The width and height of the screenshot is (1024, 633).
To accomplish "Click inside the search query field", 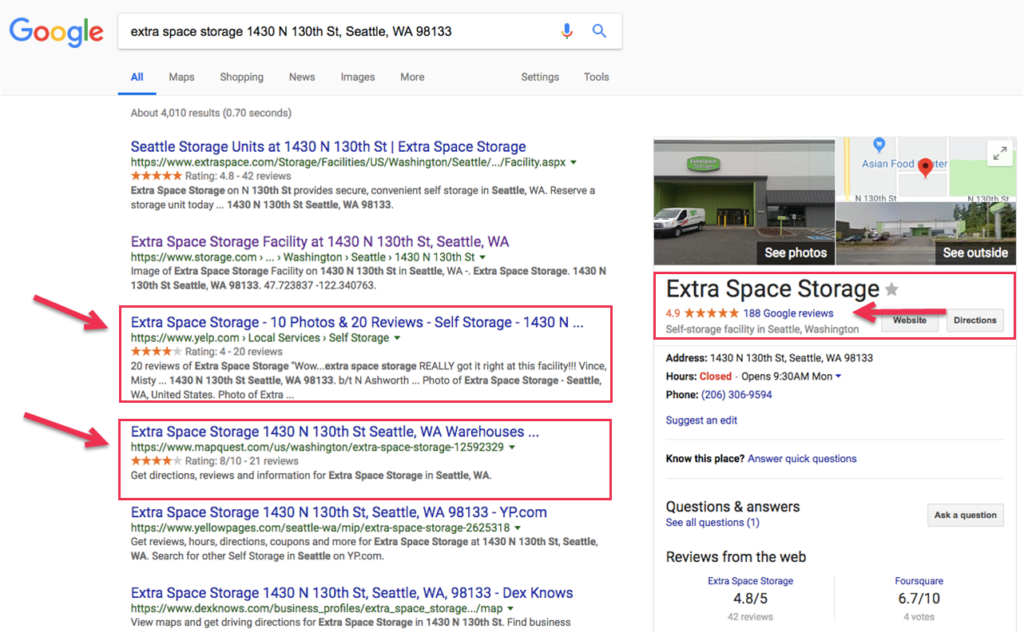I will click(330, 31).
